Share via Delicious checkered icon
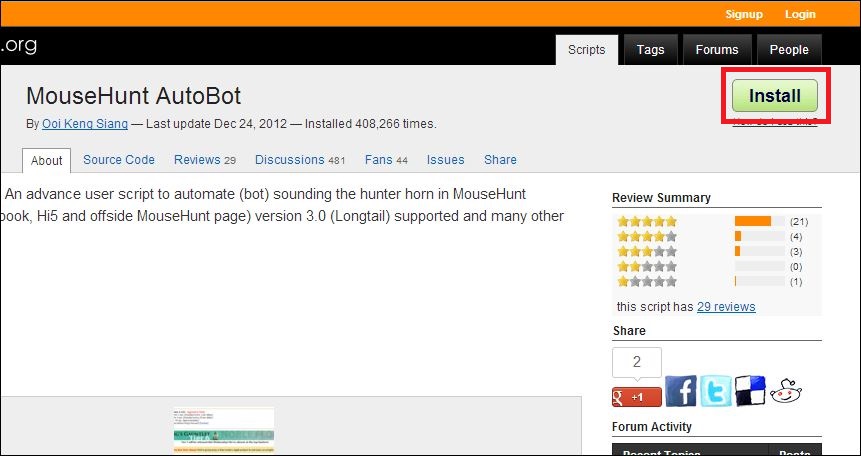This screenshot has width=861, height=456. pos(750,391)
